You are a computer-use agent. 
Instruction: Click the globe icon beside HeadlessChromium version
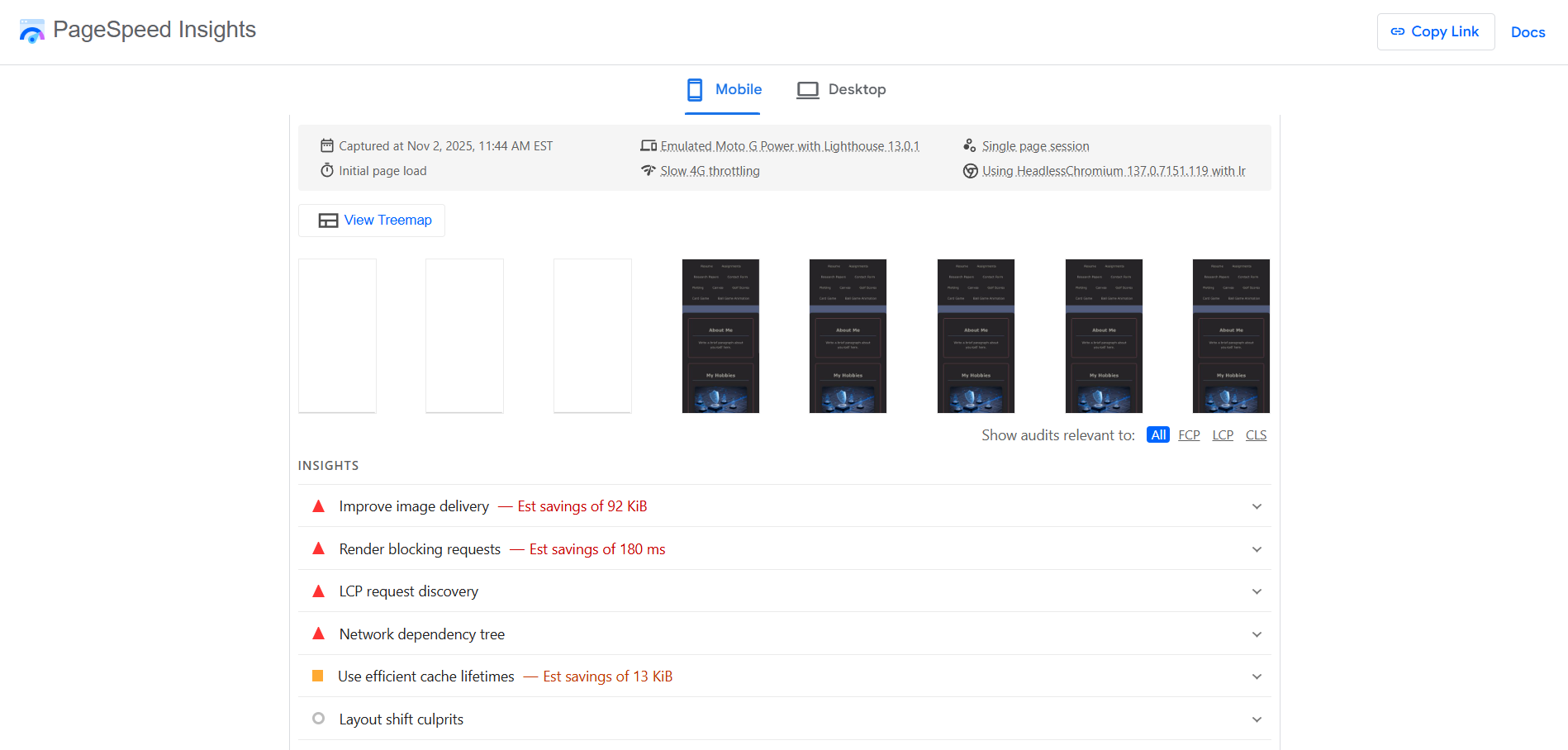click(970, 170)
